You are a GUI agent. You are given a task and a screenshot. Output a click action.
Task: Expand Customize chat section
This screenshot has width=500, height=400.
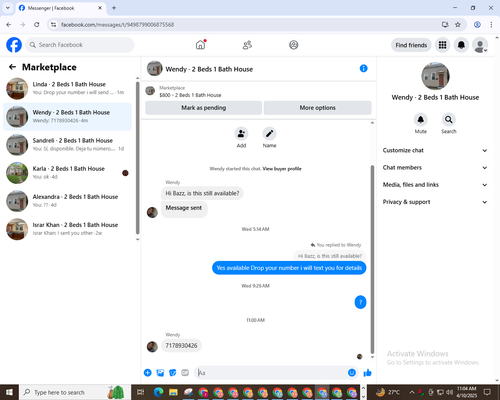click(435, 150)
